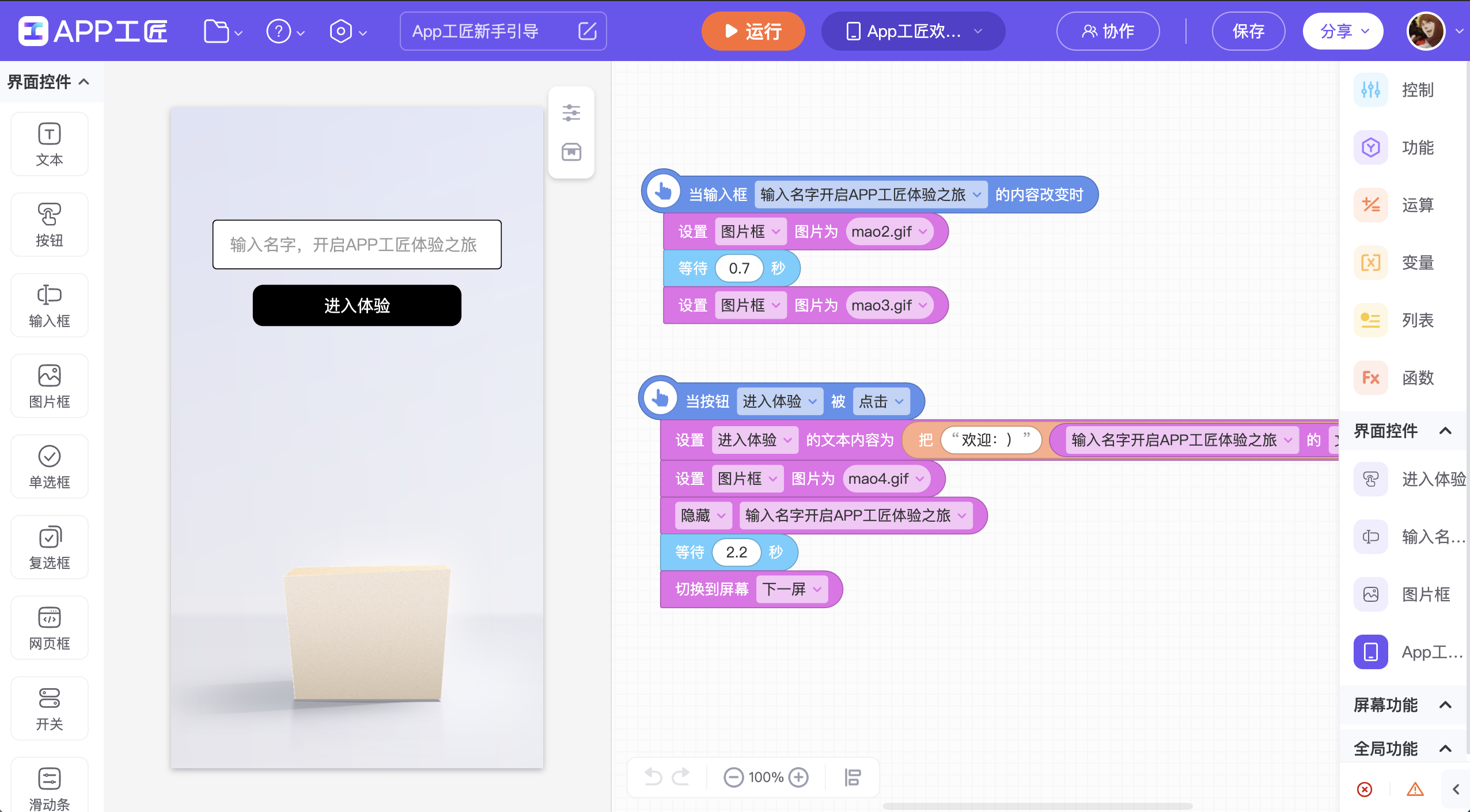Screen dimensions: 1470x812
Task: Open the mao2.gif image dropdown
Action: tap(889, 232)
